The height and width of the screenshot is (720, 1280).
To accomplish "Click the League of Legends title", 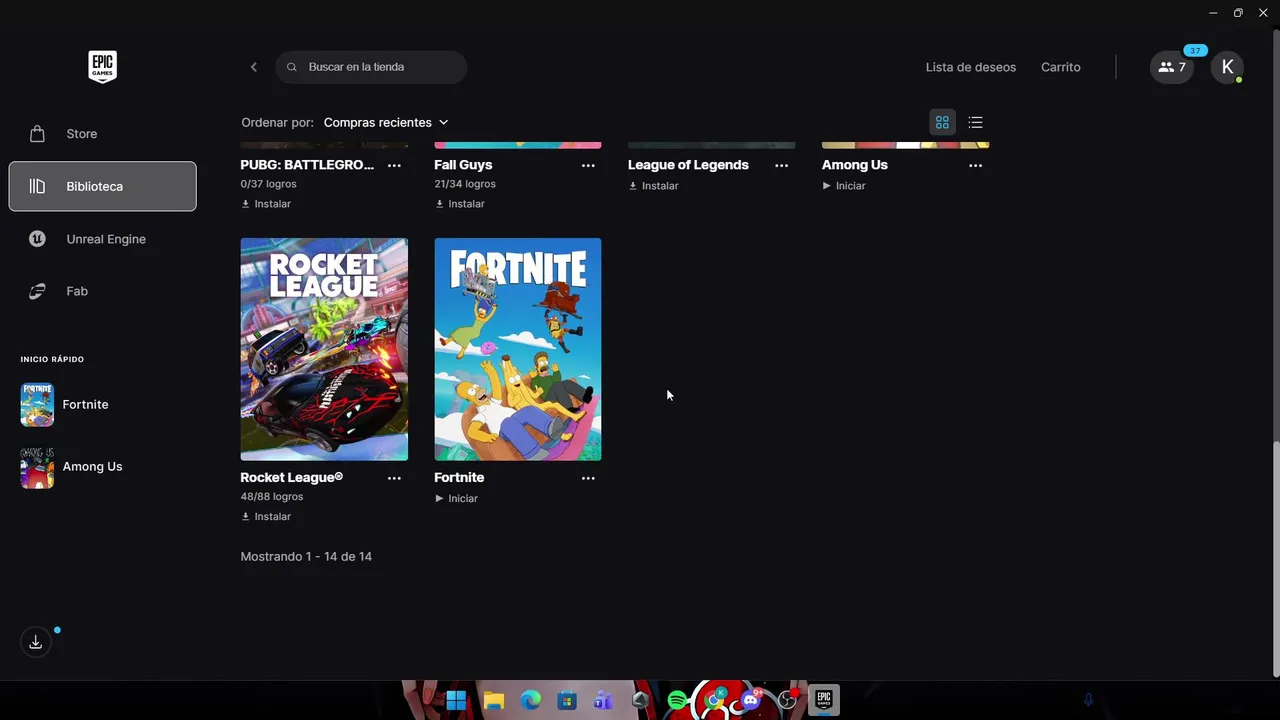I will pos(688,165).
